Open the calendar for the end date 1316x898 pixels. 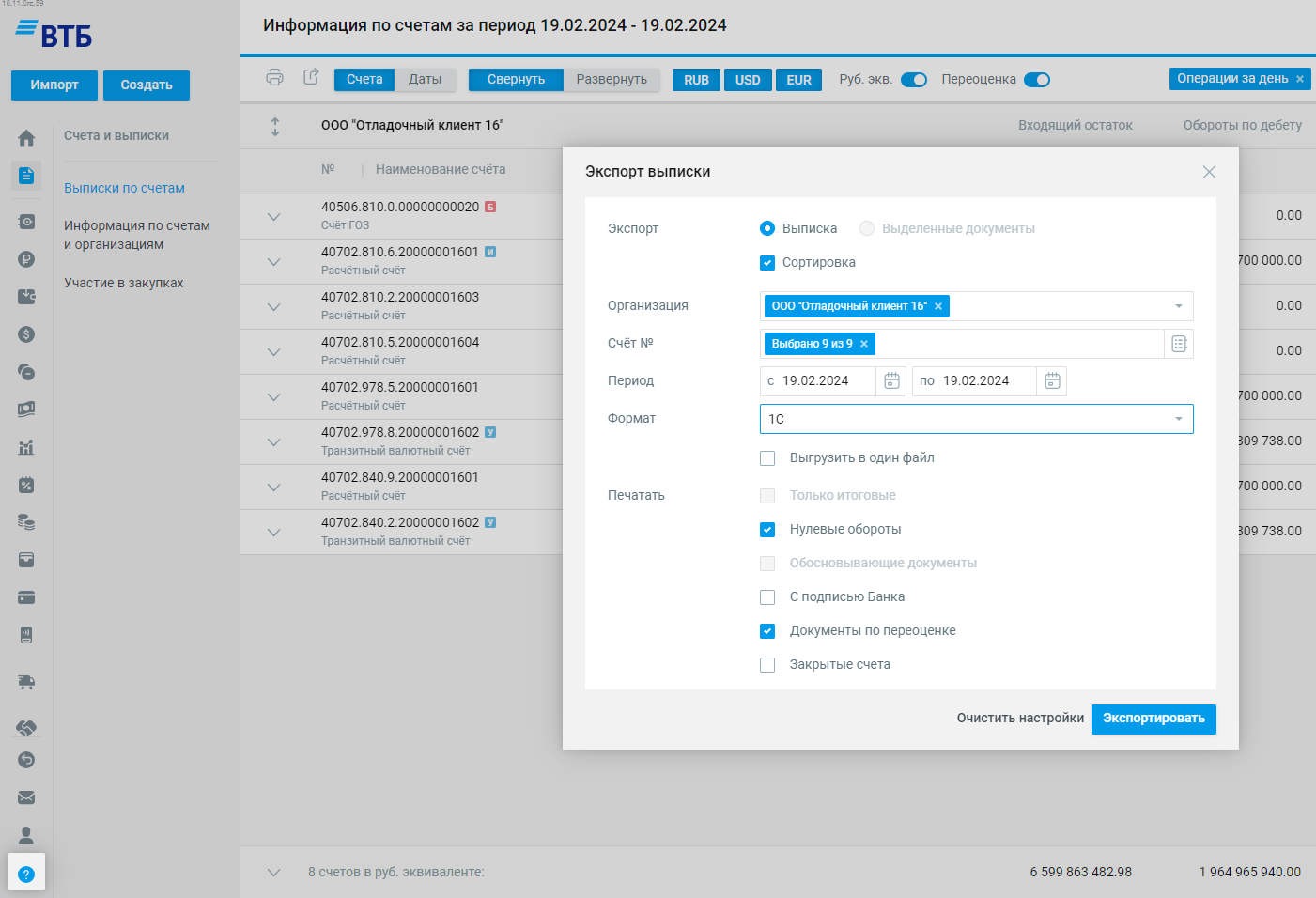tap(1052, 381)
